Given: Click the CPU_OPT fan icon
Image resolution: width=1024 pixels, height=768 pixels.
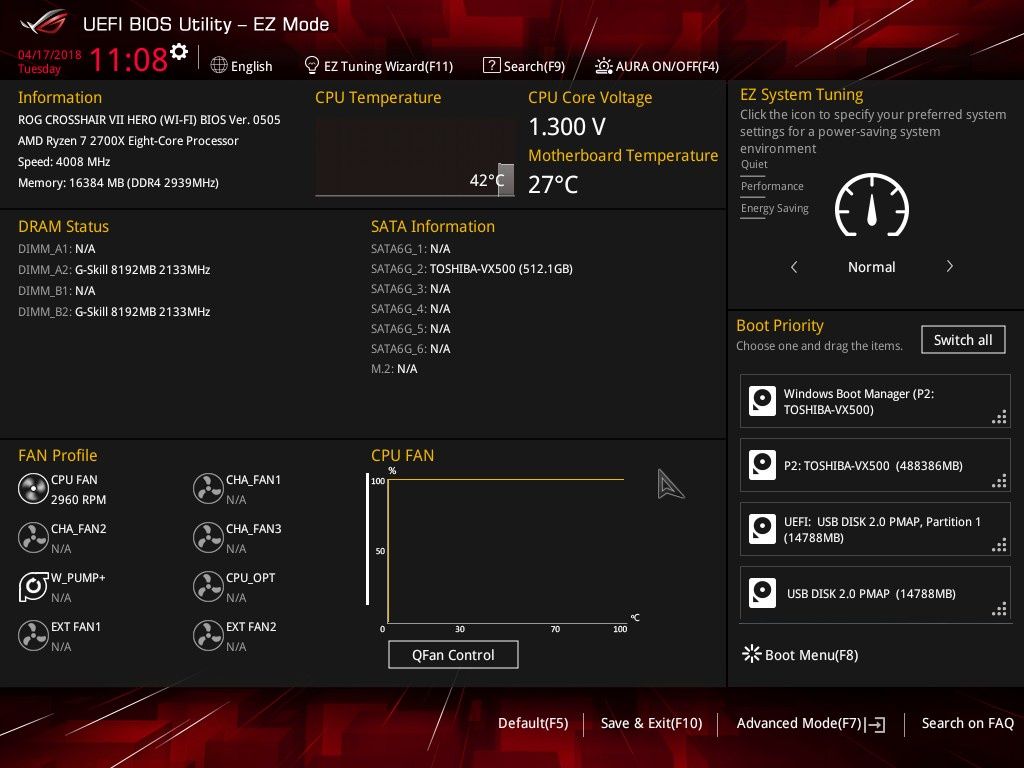Looking at the screenshot, I should (208, 586).
